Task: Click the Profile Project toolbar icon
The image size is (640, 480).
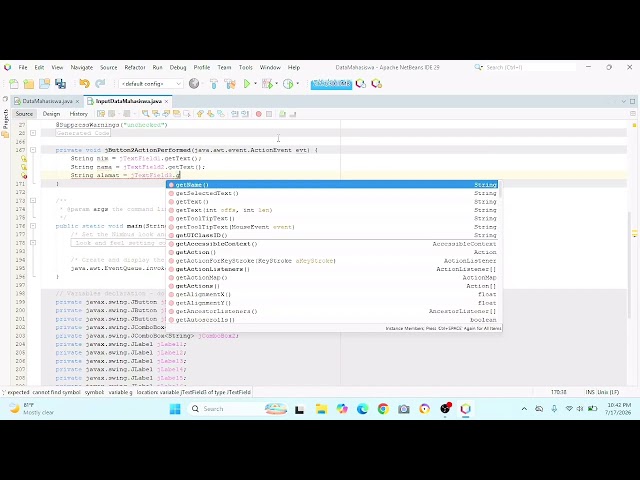Action: (x=288, y=84)
